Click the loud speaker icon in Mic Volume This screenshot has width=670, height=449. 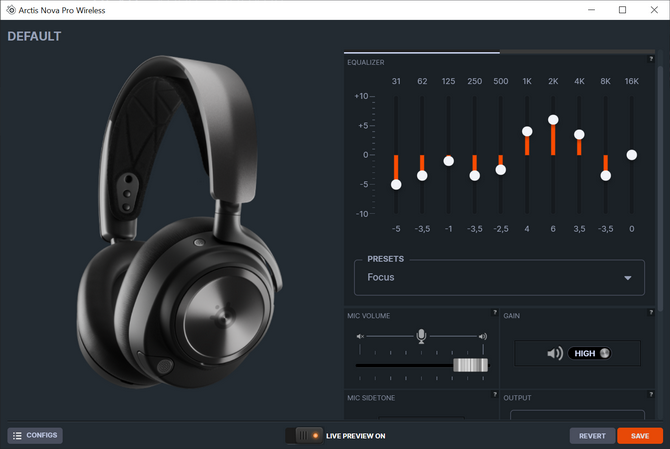[x=482, y=337]
